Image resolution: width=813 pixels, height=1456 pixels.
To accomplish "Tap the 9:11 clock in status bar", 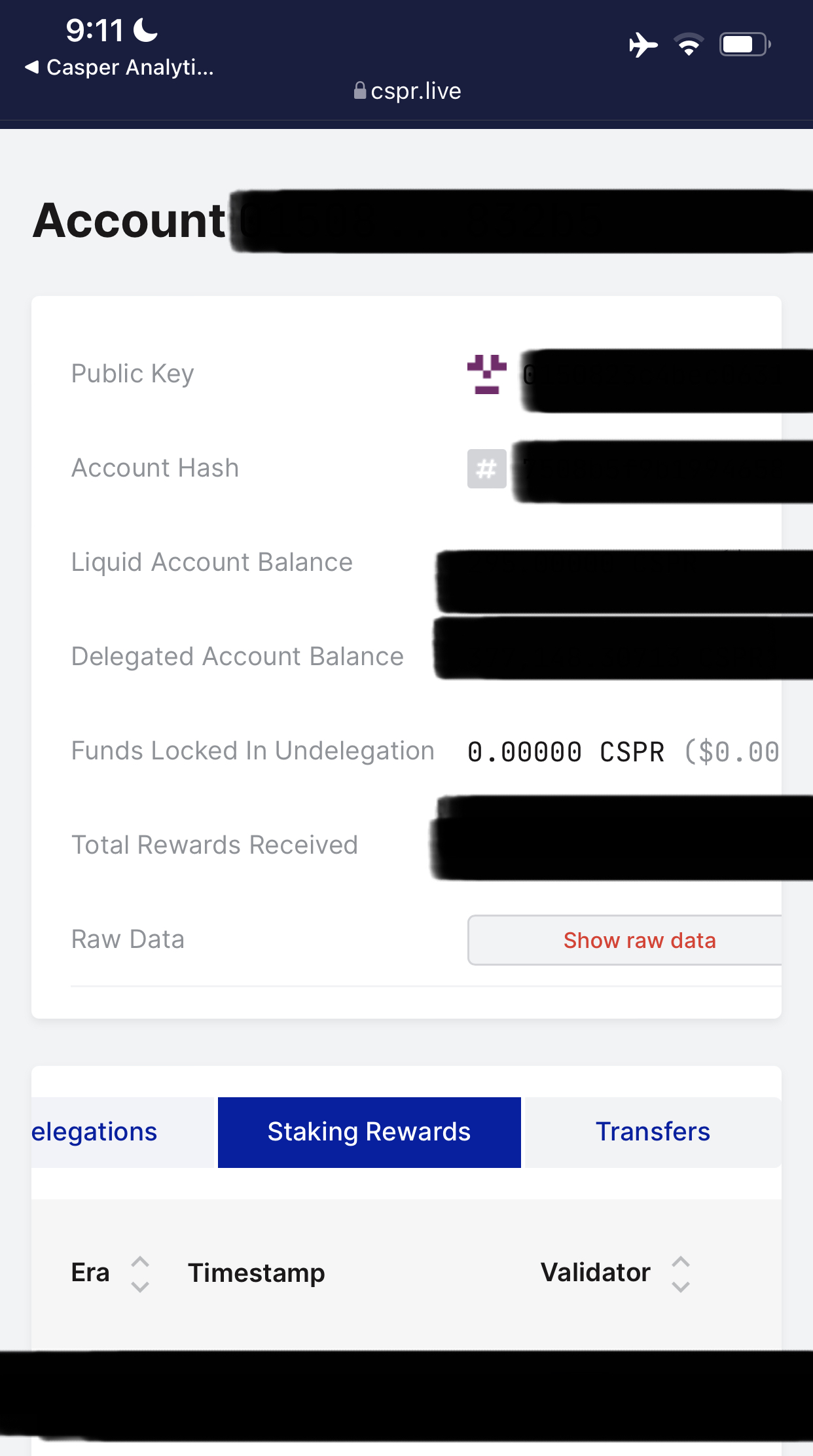I will (x=94, y=30).
